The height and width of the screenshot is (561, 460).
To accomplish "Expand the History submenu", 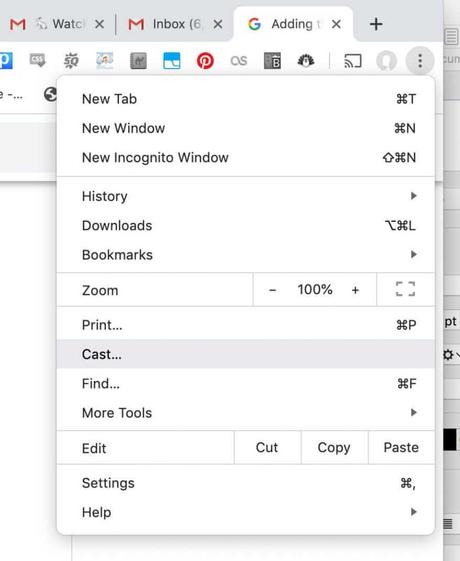I will (x=246, y=196).
